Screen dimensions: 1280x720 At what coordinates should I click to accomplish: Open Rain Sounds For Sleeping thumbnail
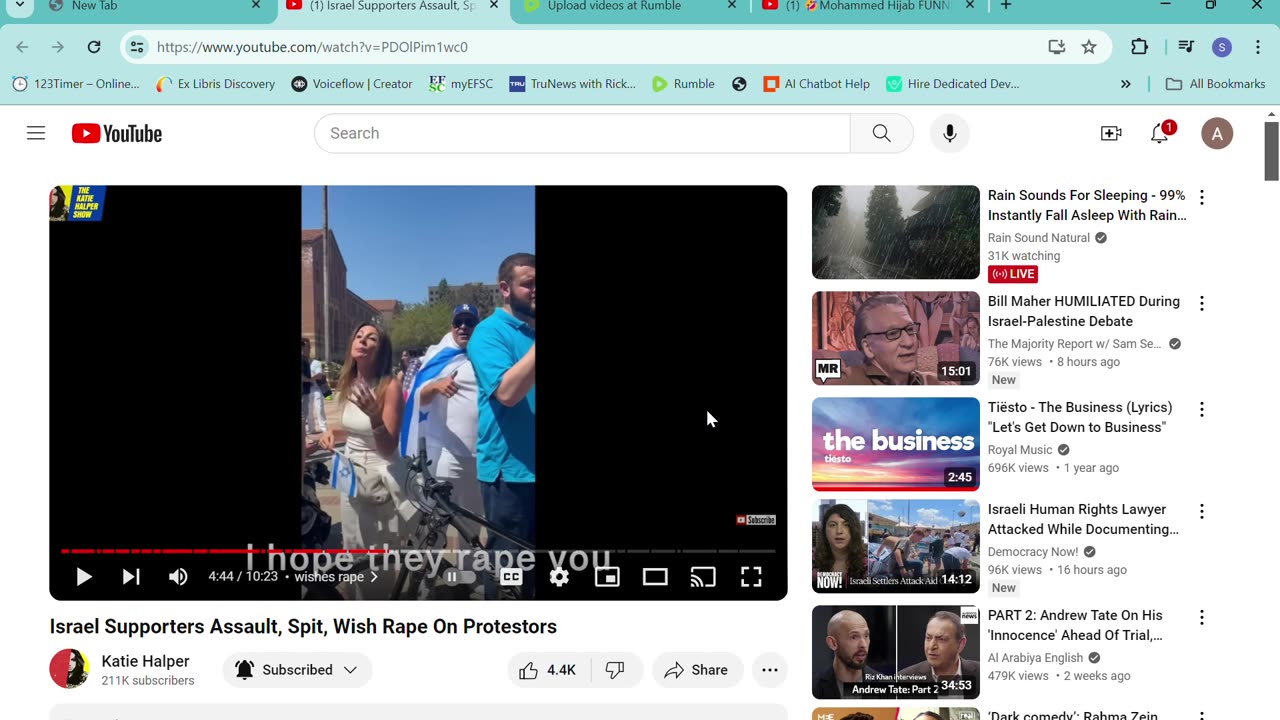click(x=896, y=232)
